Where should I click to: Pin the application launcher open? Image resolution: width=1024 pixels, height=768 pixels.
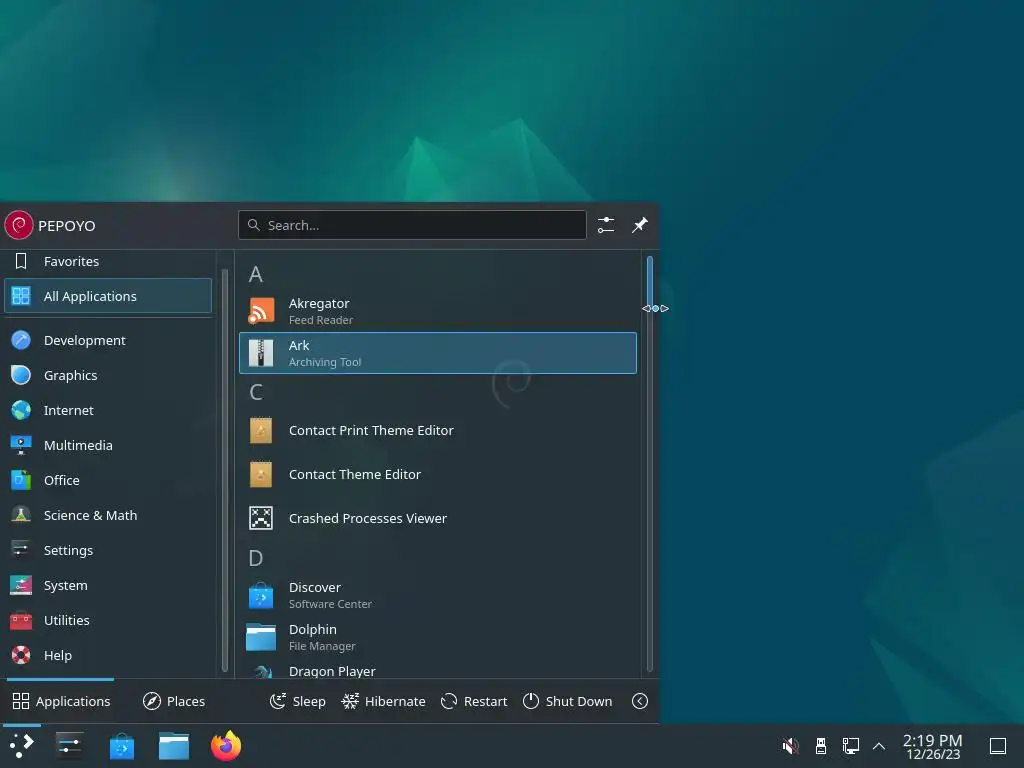(x=640, y=225)
